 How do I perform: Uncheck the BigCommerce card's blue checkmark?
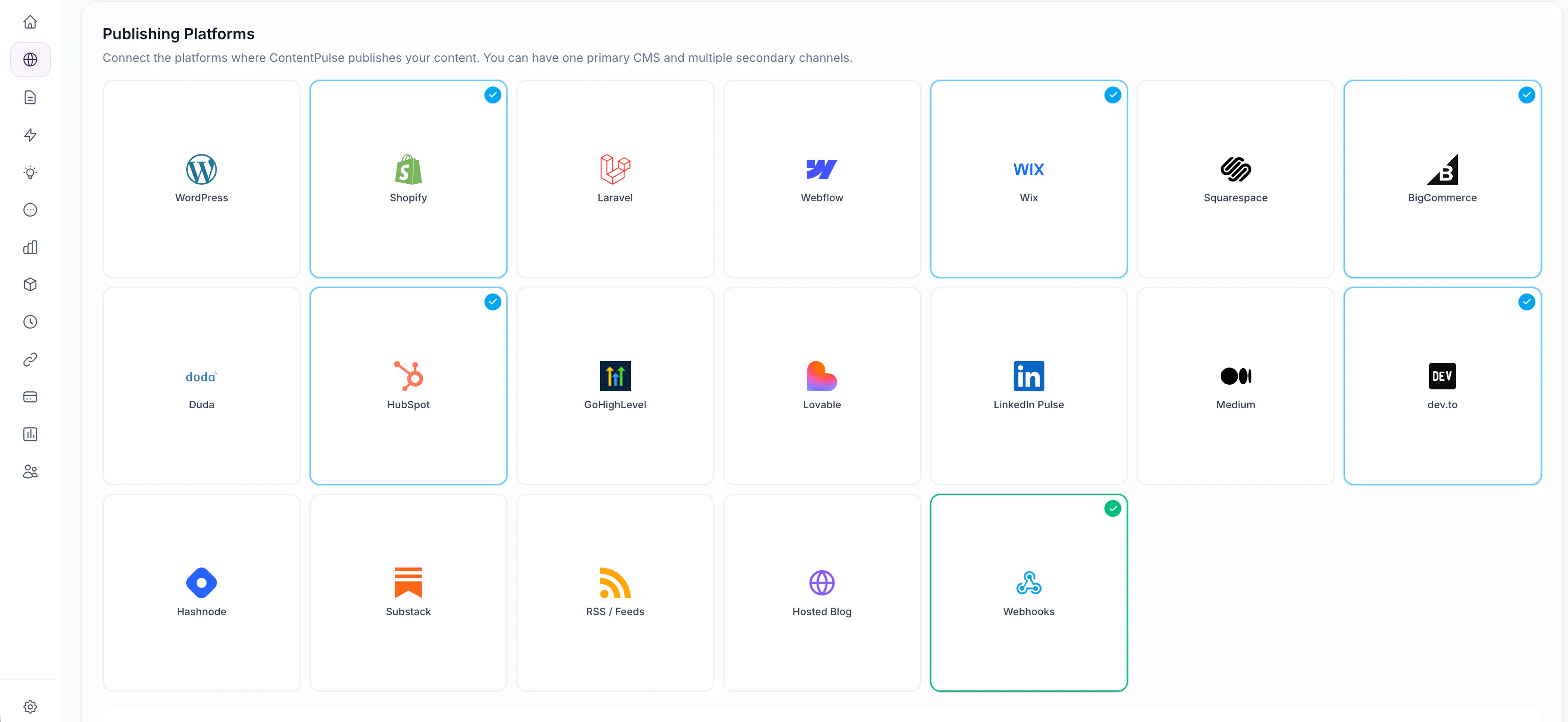(x=1526, y=95)
